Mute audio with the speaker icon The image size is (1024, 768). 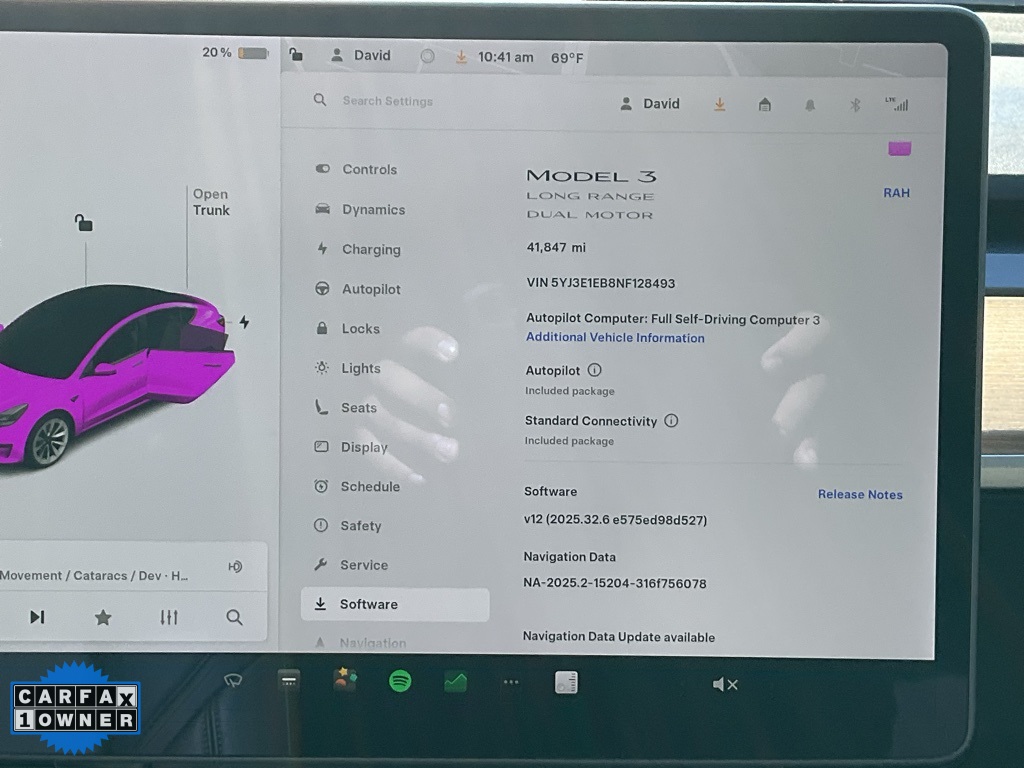(x=725, y=684)
